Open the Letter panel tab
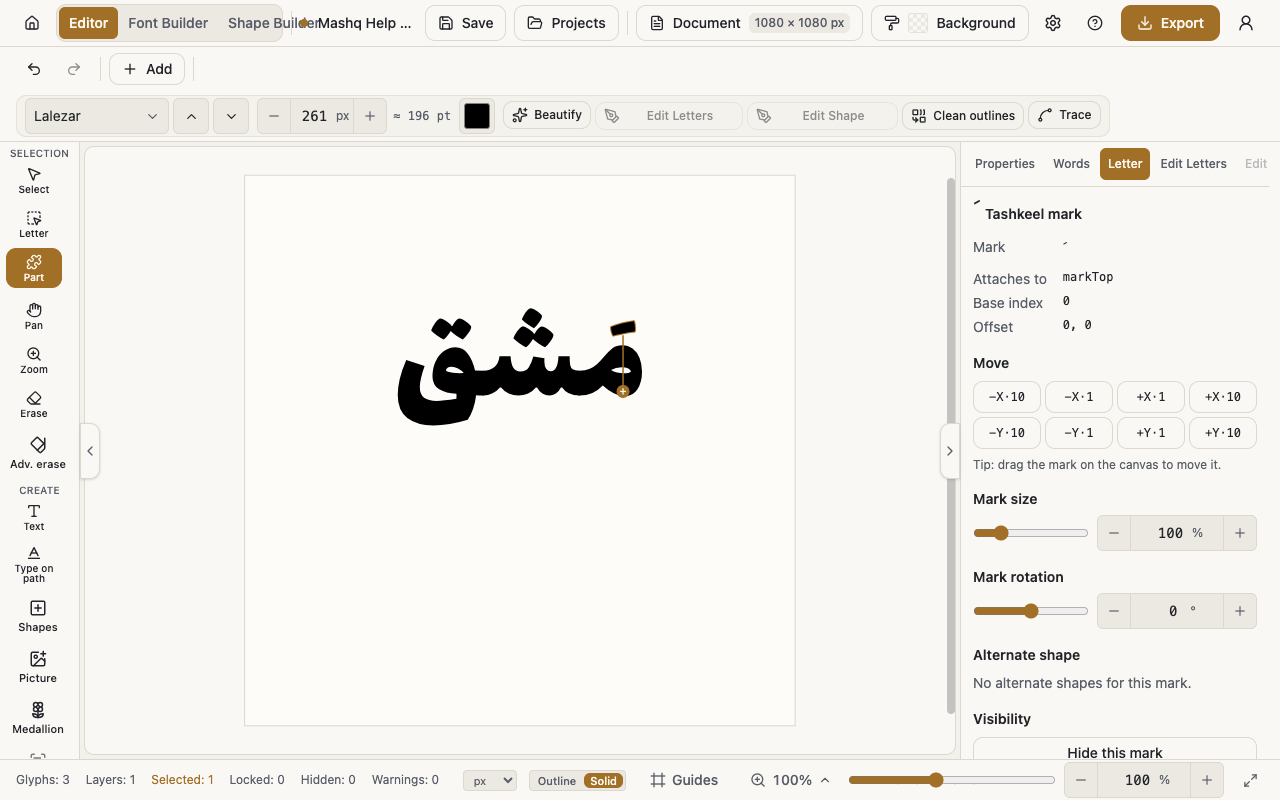Screen dimensions: 1280x800 pyautogui.click(x=1125, y=164)
